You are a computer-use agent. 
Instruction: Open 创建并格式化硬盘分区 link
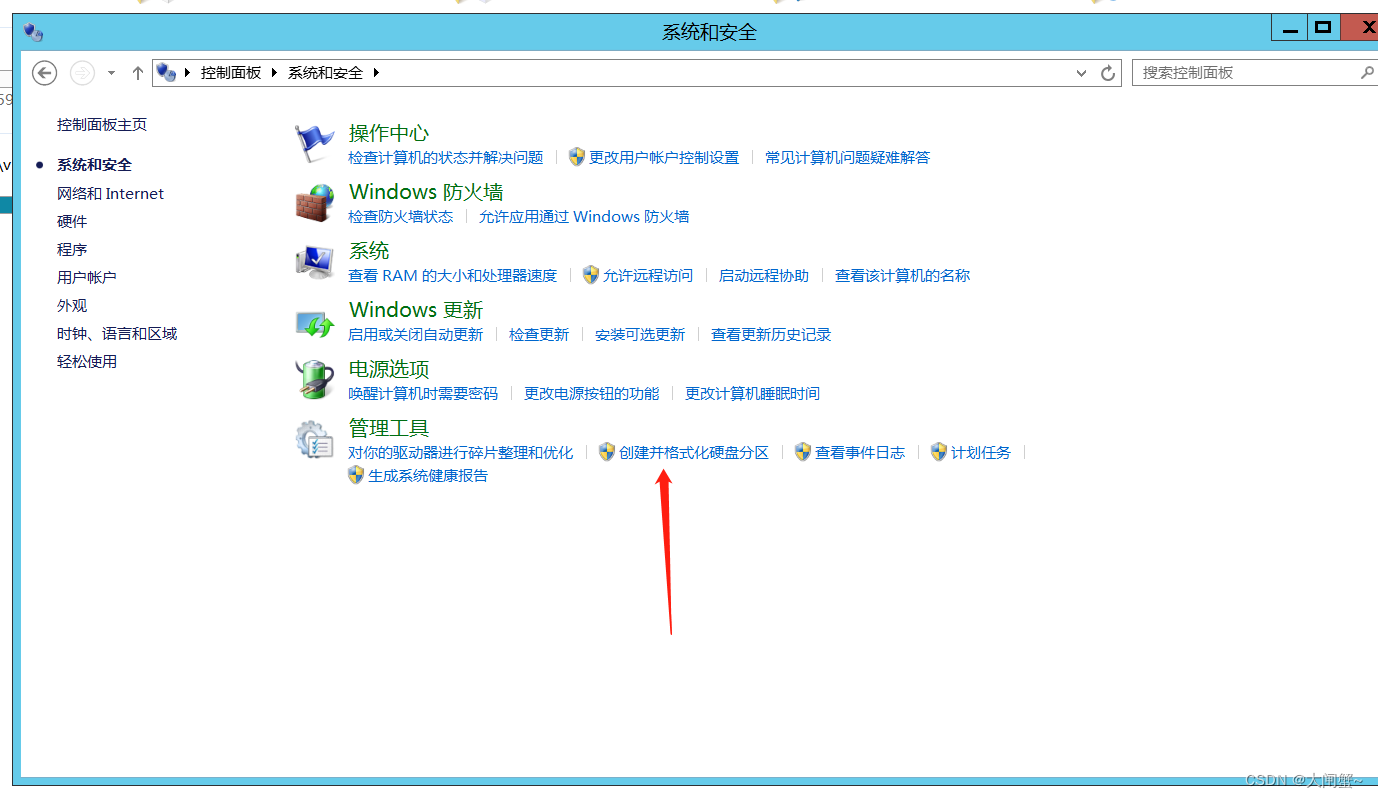(694, 453)
